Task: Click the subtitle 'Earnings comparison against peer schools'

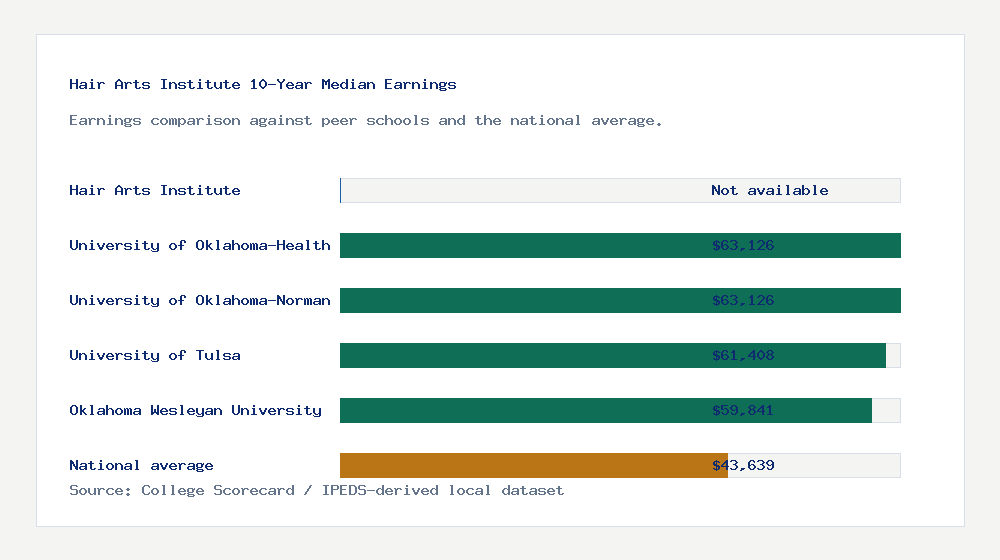Action: 365,121
